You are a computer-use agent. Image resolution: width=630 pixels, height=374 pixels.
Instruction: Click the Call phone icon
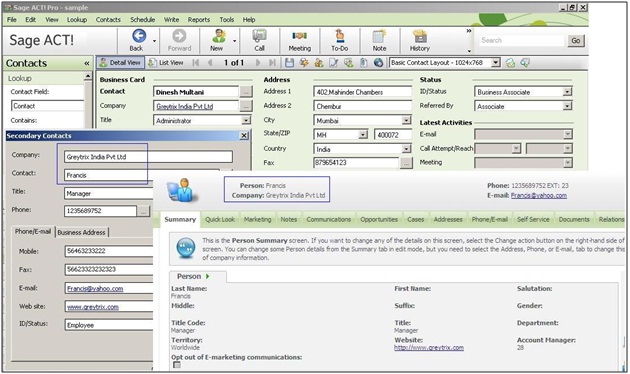point(260,36)
